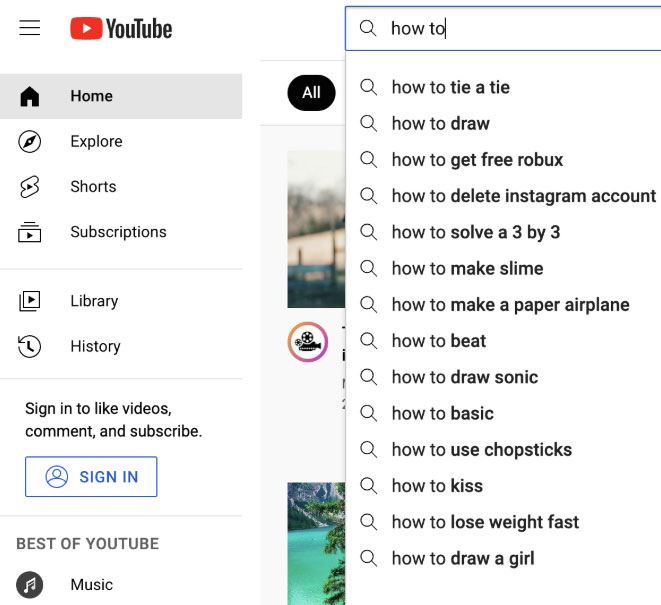
Task: Open watch History
Action: (x=121, y=346)
